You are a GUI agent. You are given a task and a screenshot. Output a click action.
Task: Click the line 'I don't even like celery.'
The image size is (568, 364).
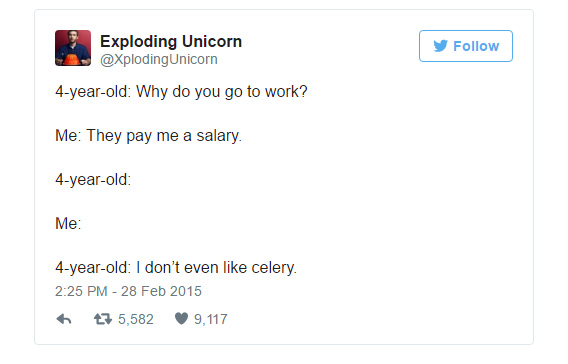click(x=216, y=268)
